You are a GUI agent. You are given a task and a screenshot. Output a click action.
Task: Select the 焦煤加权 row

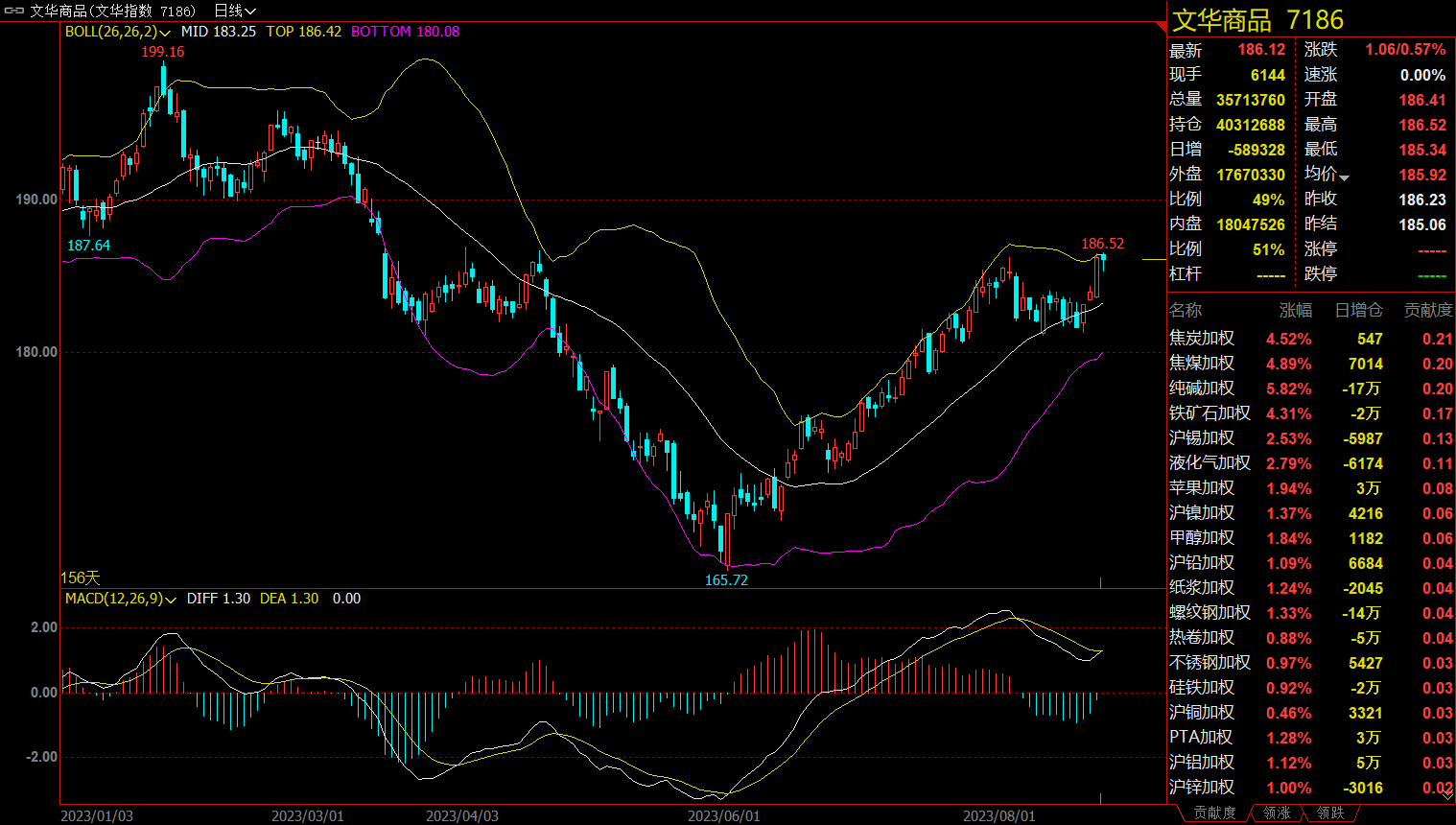(x=1311, y=364)
